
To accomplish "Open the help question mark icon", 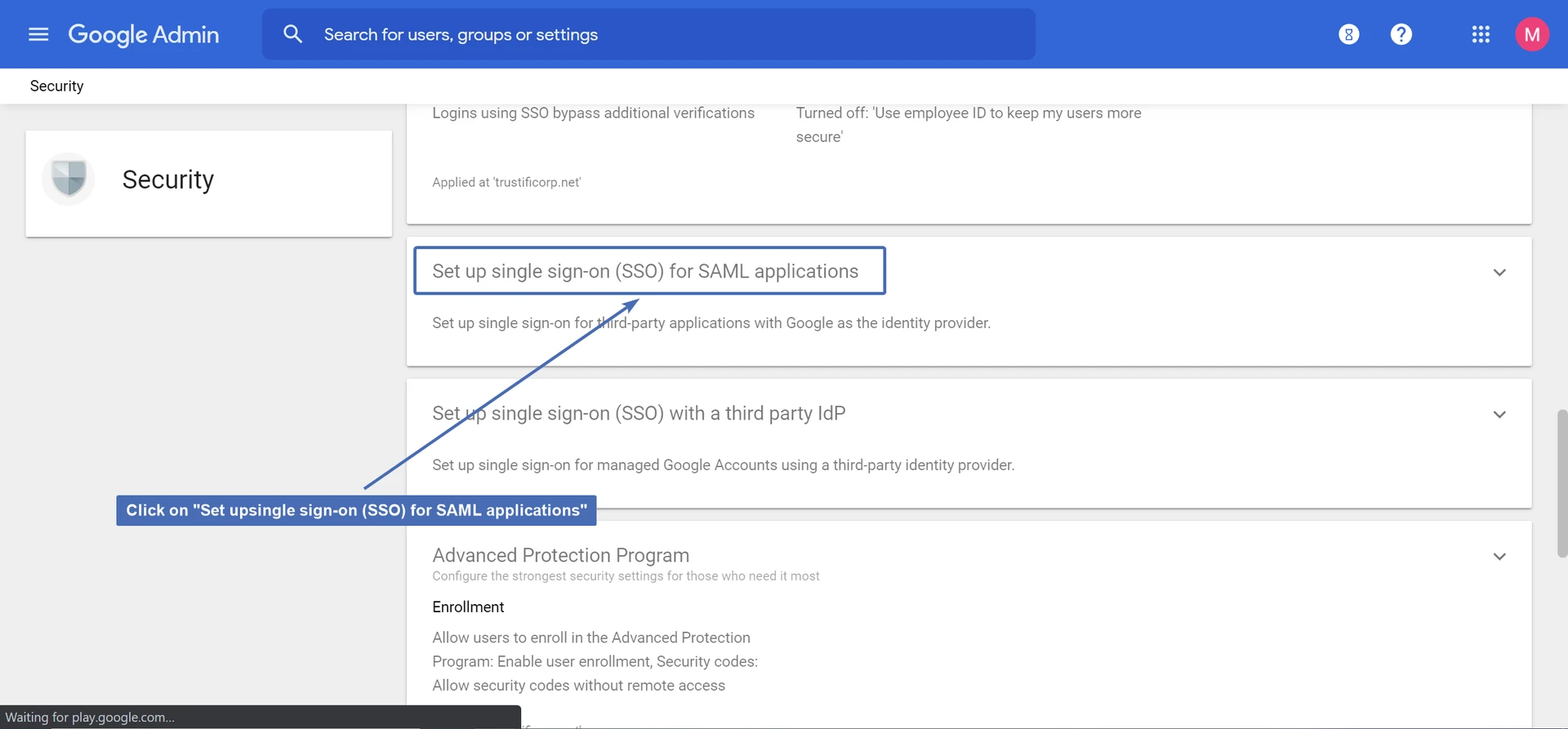I will click(x=1401, y=34).
